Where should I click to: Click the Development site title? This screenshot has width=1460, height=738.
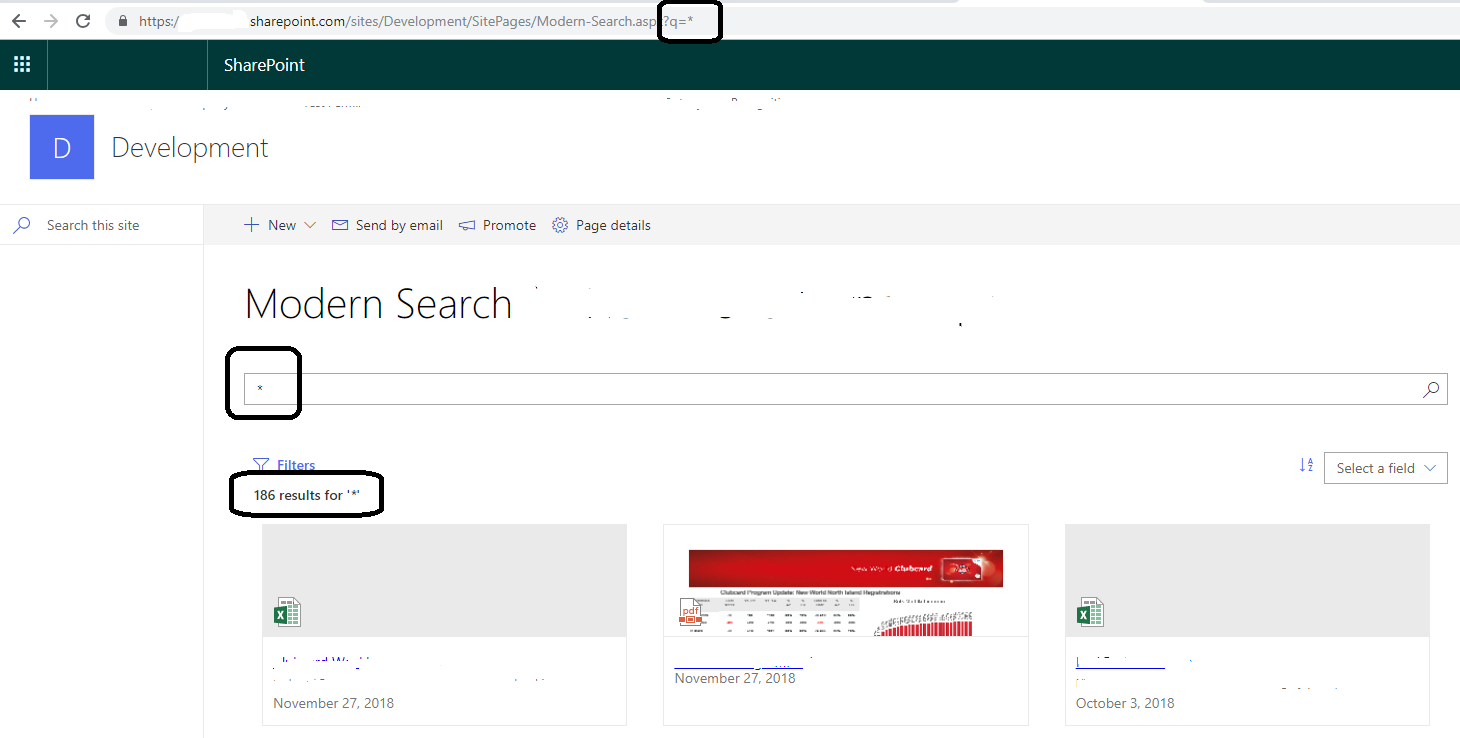point(190,148)
